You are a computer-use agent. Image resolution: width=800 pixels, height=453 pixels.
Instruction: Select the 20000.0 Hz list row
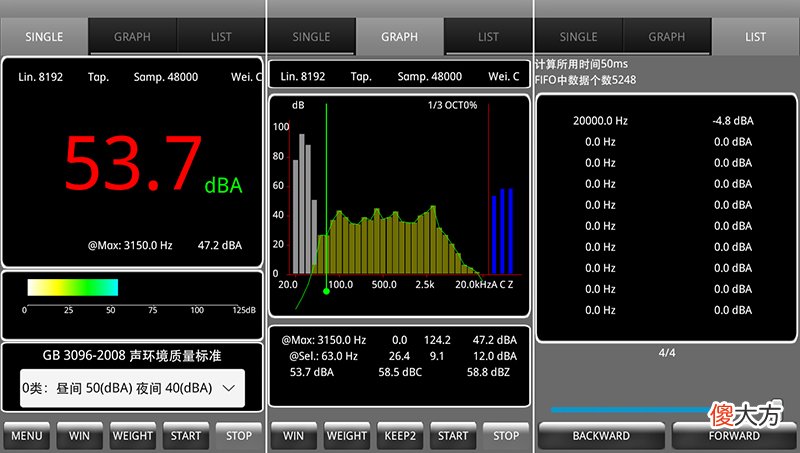[x=663, y=121]
